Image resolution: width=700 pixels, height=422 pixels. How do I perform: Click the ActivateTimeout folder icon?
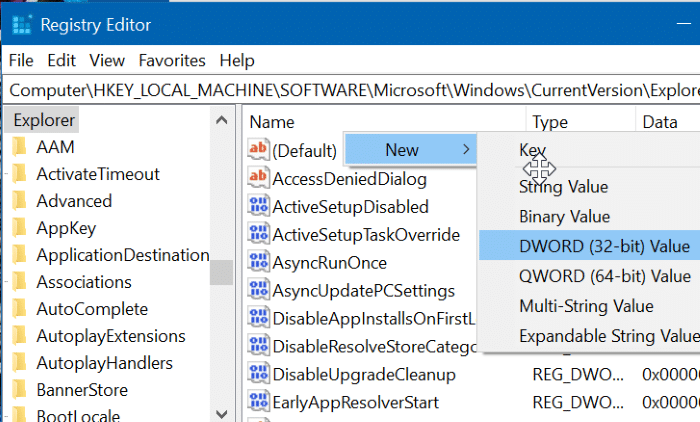(20, 174)
